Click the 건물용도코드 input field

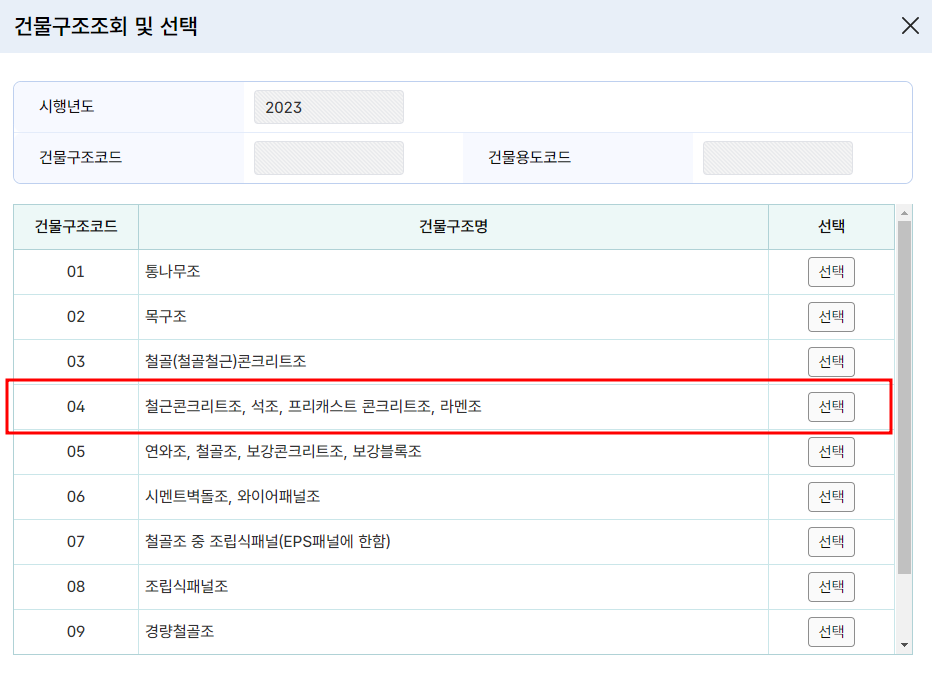coord(777,158)
